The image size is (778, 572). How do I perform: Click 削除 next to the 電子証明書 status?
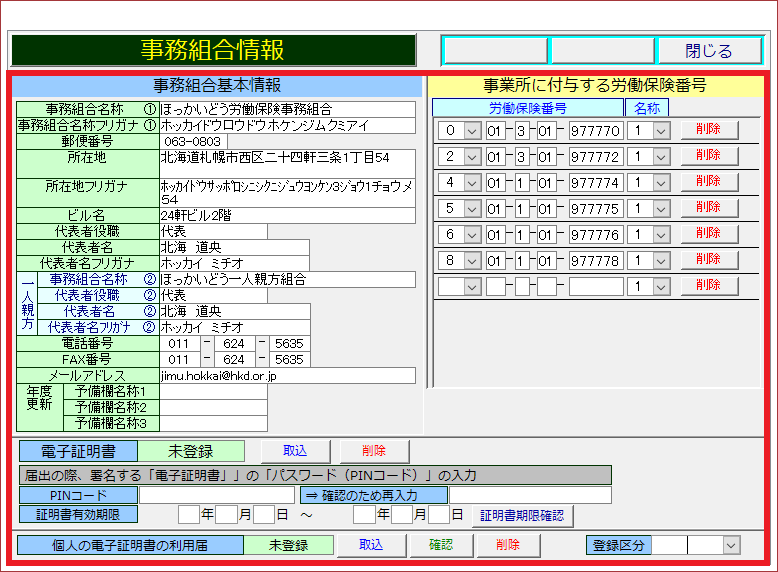point(374,452)
